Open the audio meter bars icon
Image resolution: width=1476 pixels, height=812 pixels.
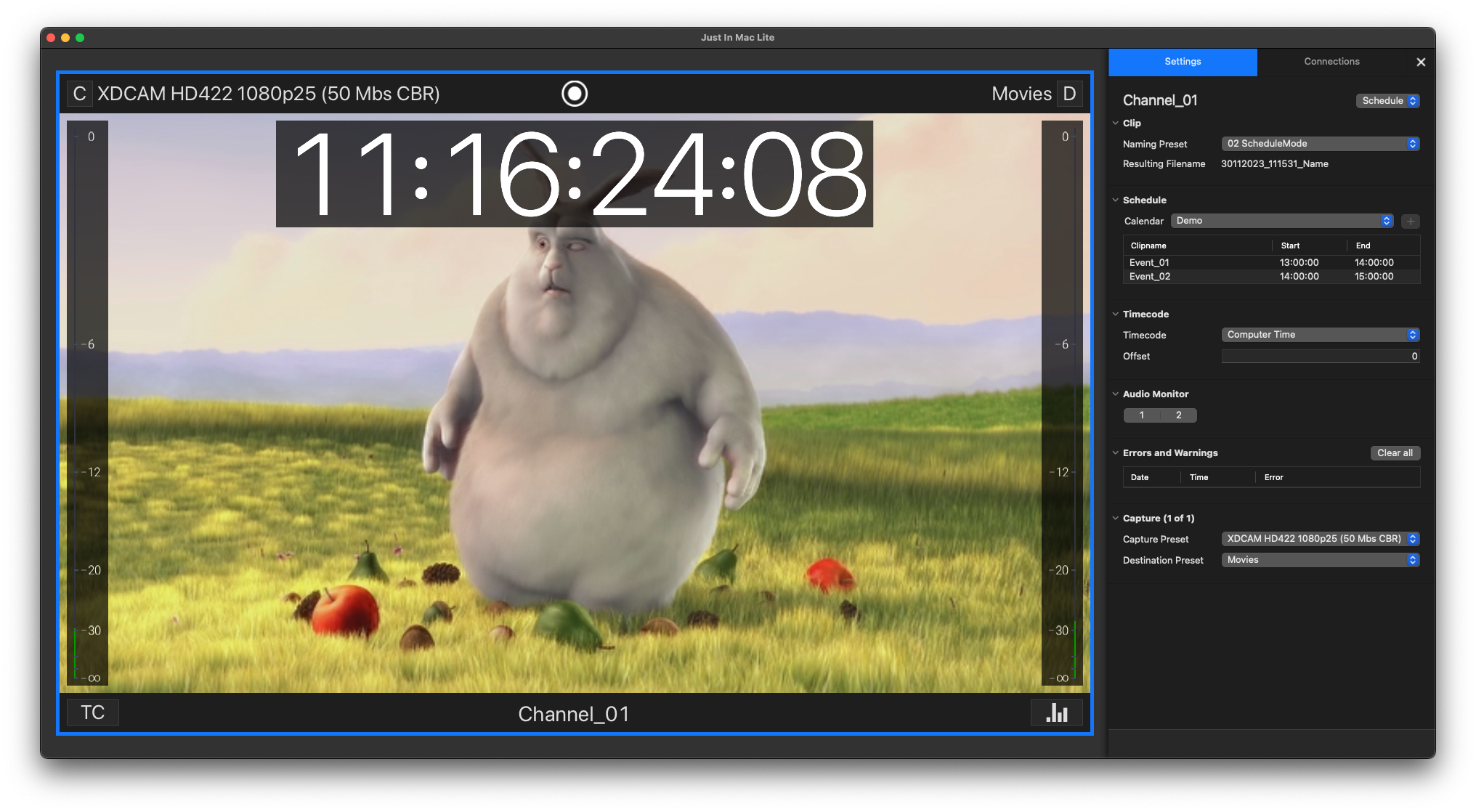(x=1057, y=712)
